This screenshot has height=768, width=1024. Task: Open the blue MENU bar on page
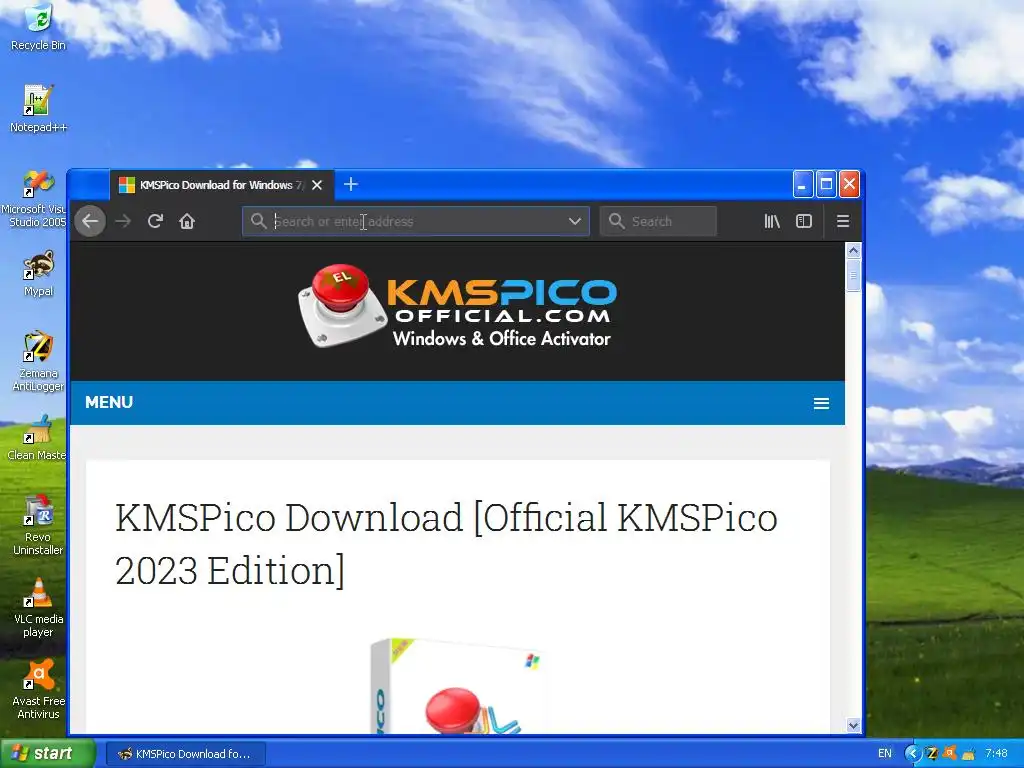point(457,402)
